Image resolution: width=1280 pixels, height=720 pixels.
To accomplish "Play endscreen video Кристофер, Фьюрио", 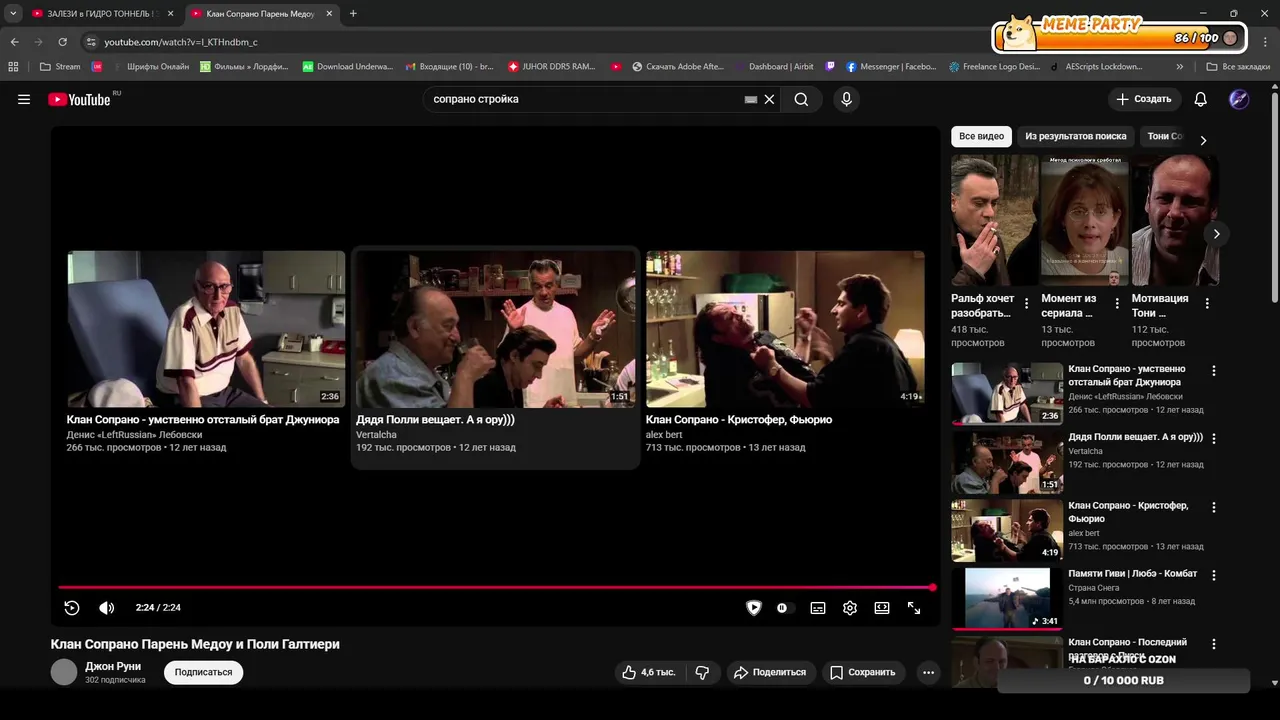I will tap(785, 329).
